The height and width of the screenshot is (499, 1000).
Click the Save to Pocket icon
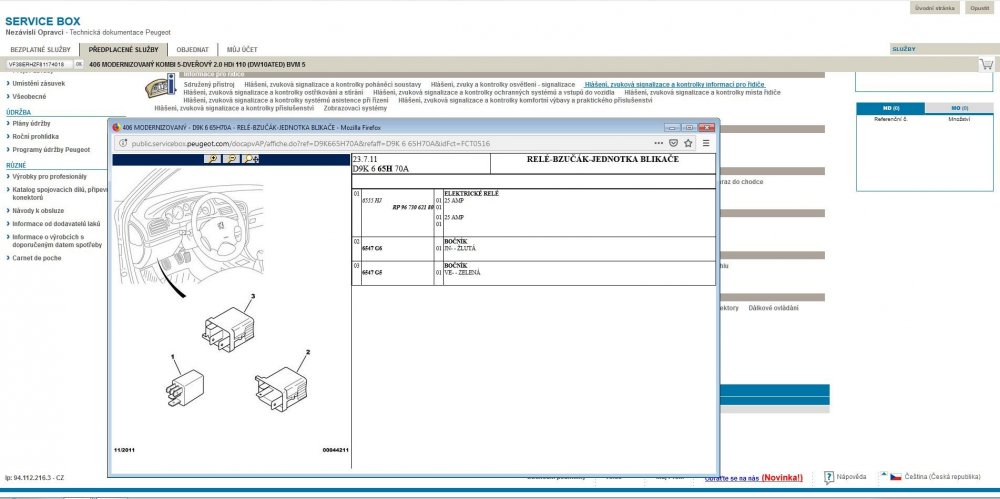click(x=673, y=143)
